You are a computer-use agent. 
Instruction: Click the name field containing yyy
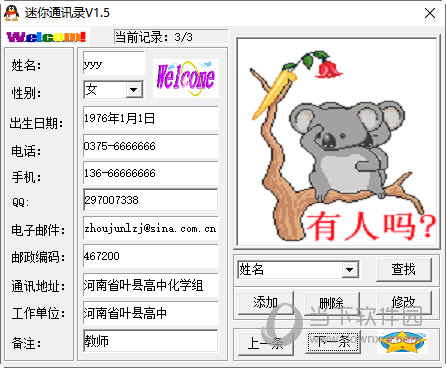click(114, 63)
